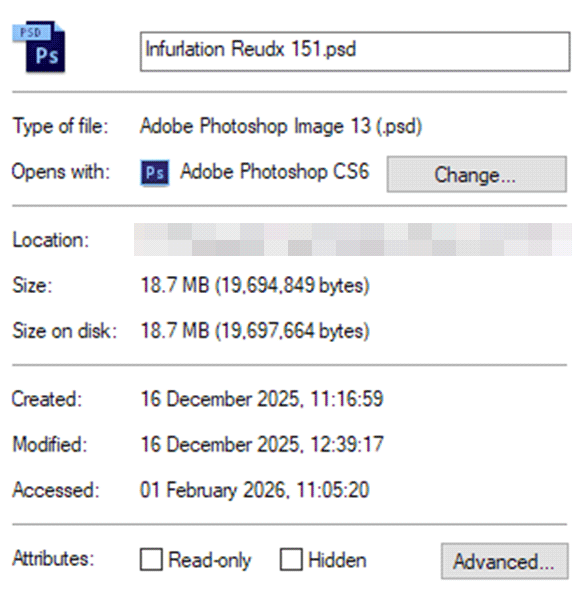Click the blurred Location path value
The image size is (588, 597).
[x=353, y=239]
